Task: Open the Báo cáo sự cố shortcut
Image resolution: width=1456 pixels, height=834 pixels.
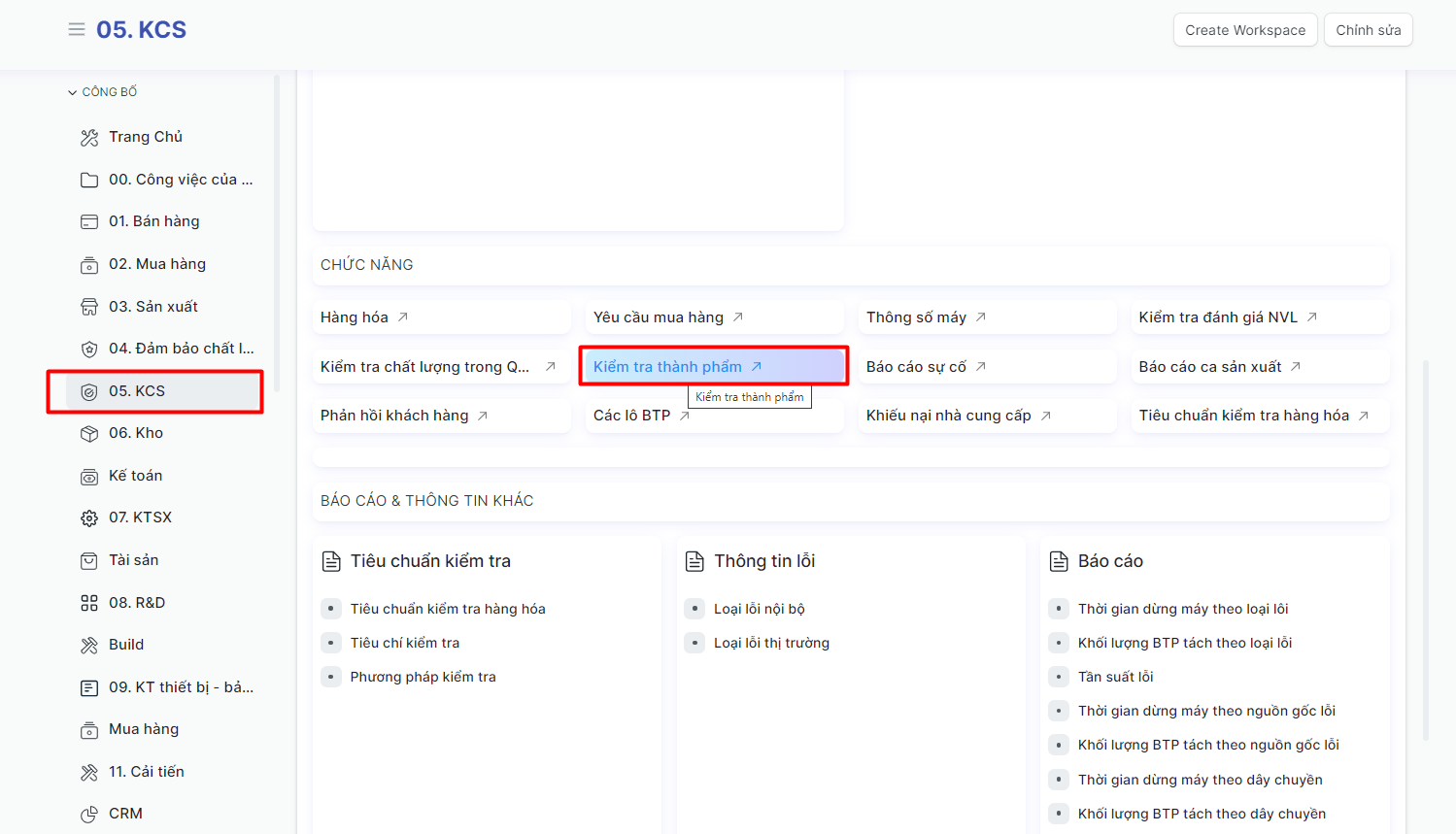Action: click(x=916, y=367)
